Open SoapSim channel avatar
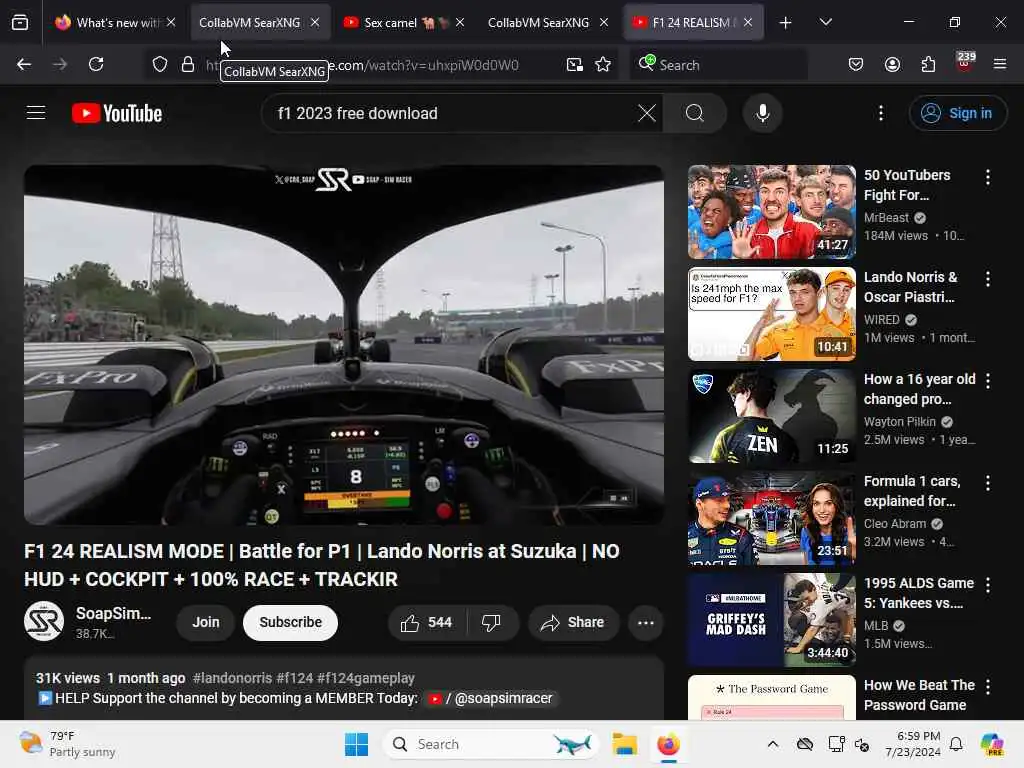The height and width of the screenshot is (768, 1024). (x=44, y=621)
